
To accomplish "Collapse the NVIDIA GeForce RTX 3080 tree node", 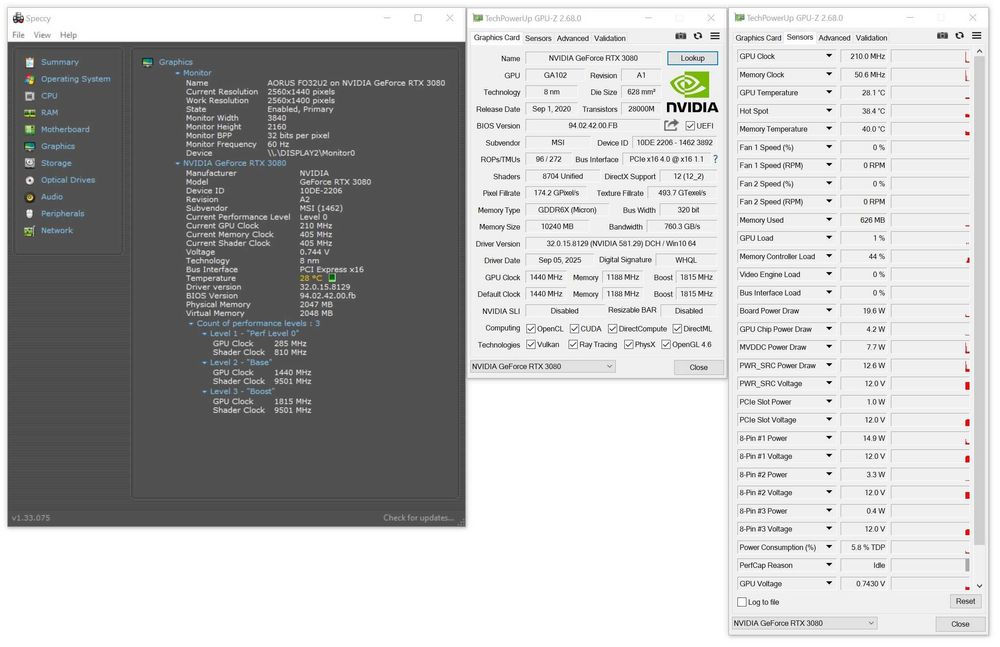I will point(178,163).
